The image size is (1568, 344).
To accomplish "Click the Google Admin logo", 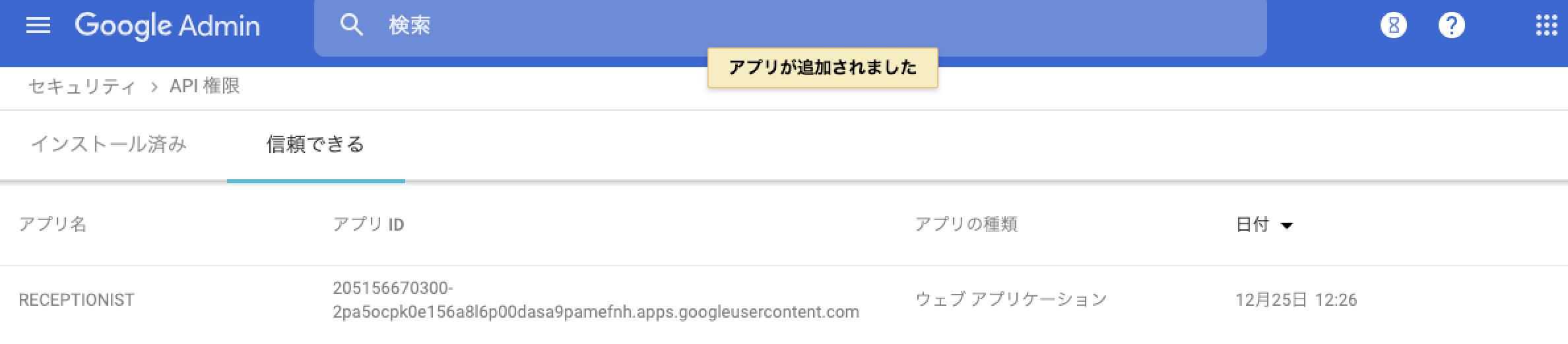I will 167,26.
